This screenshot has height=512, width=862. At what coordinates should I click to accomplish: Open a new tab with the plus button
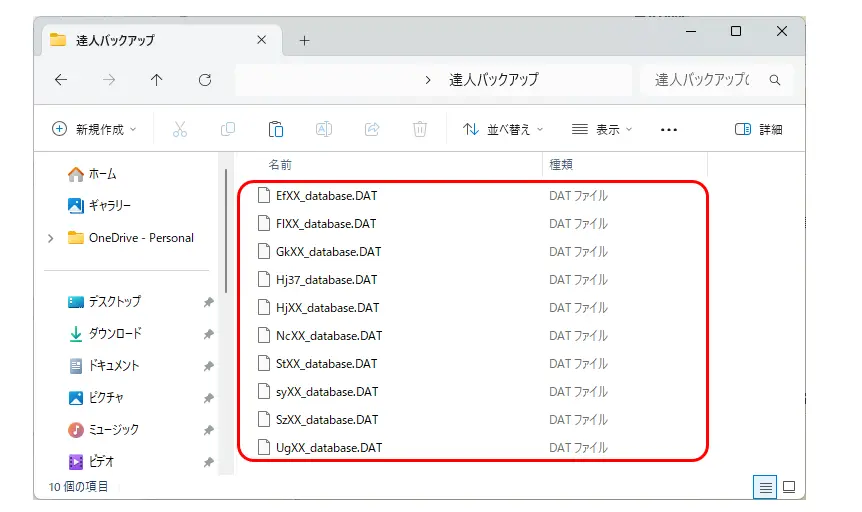305,41
